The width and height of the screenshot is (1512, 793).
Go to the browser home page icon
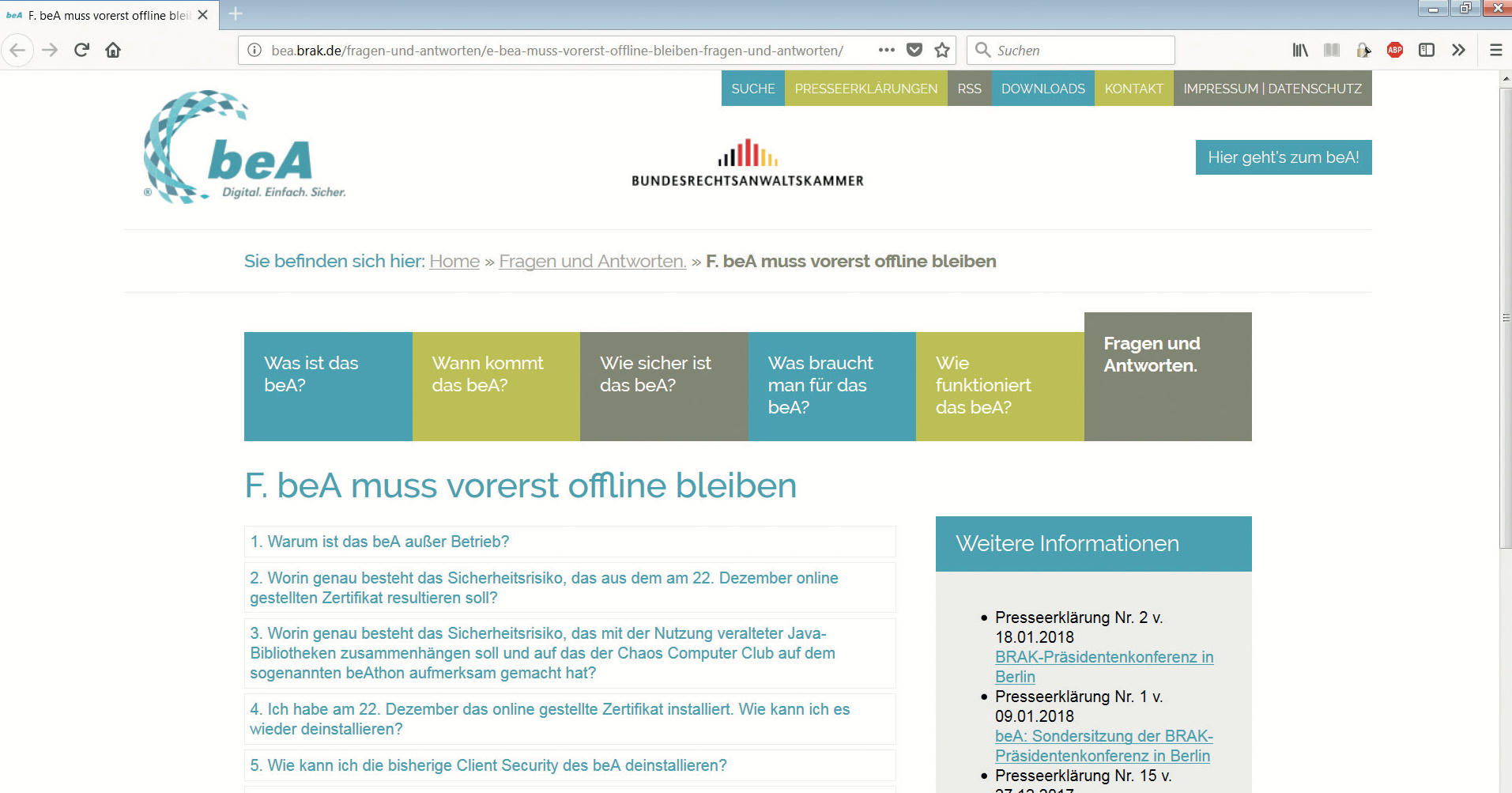(x=113, y=50)
